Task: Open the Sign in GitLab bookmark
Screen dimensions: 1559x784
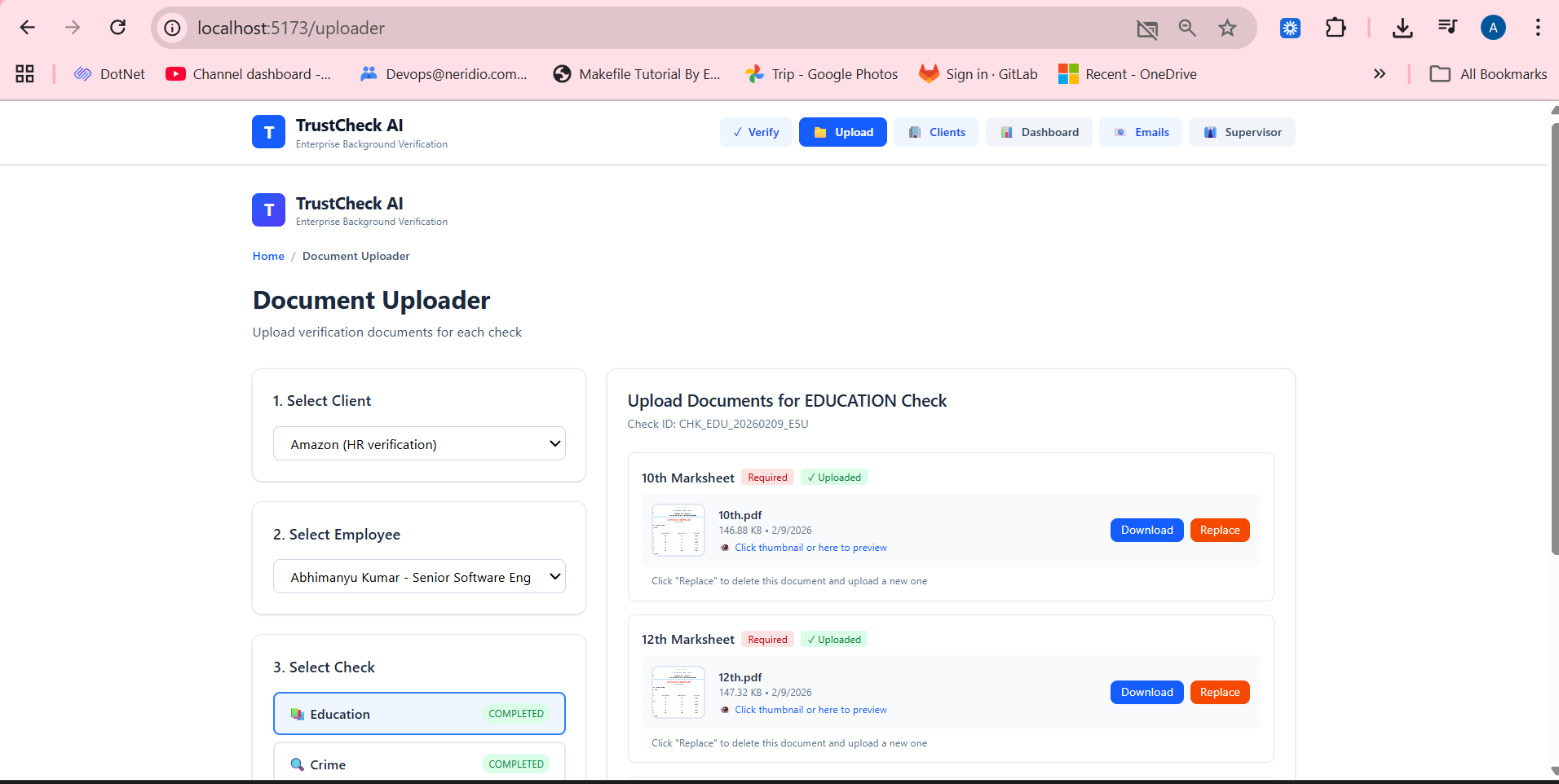Action: 978,74
